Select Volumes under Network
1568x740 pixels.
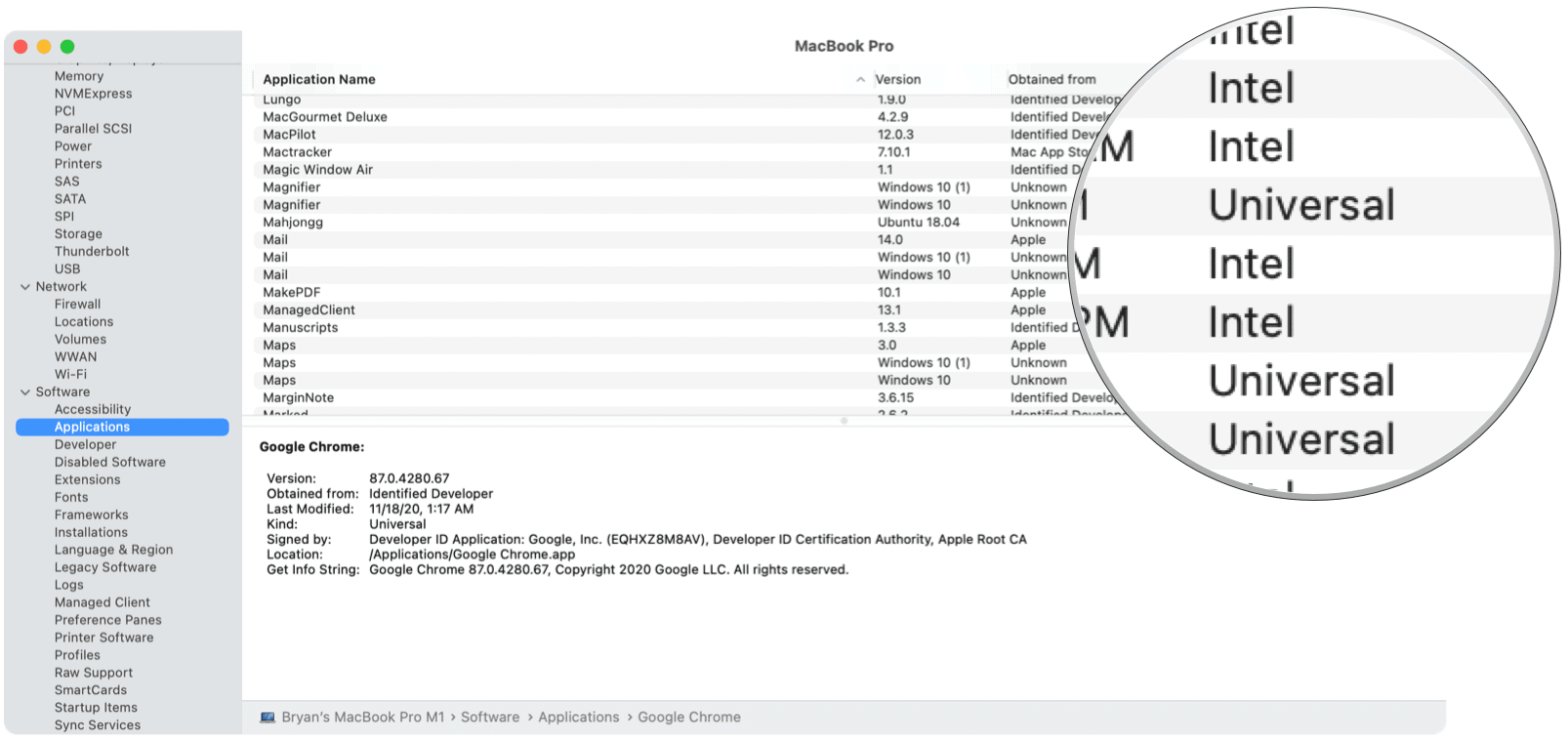click(x=81, y=340)
